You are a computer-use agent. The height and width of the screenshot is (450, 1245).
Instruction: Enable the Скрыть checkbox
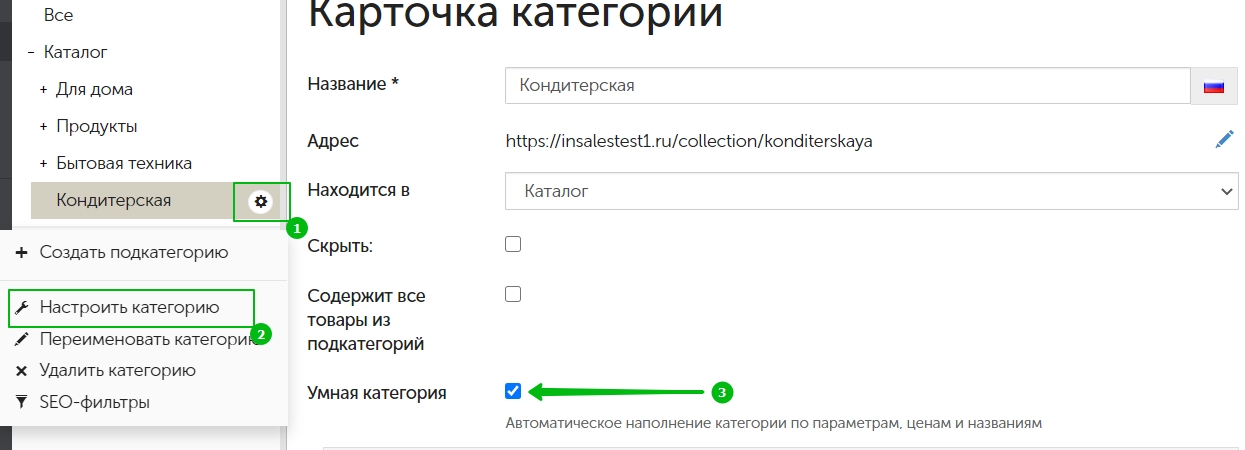[x=513, y=244]
